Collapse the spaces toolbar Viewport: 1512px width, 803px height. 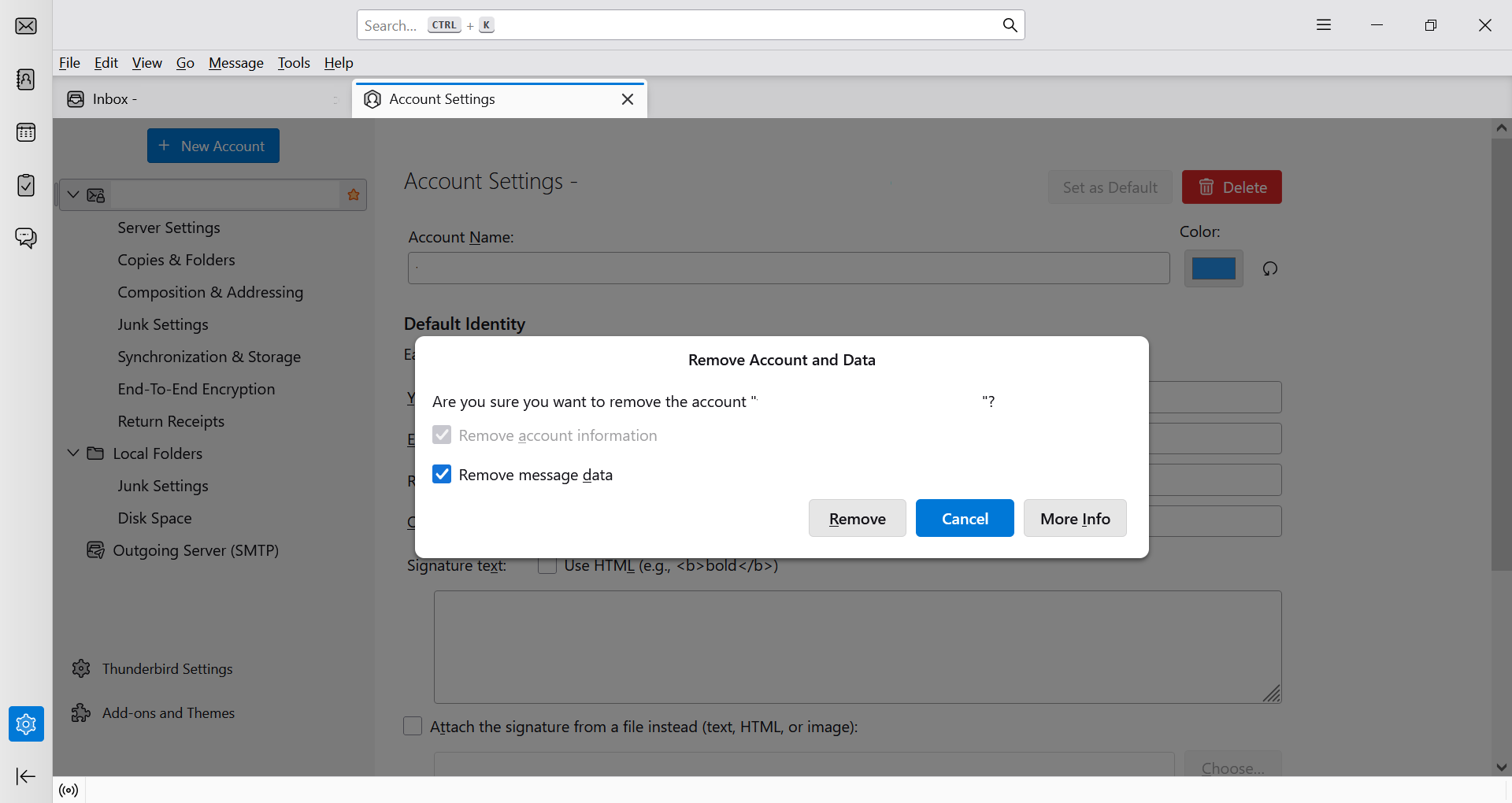26,776
